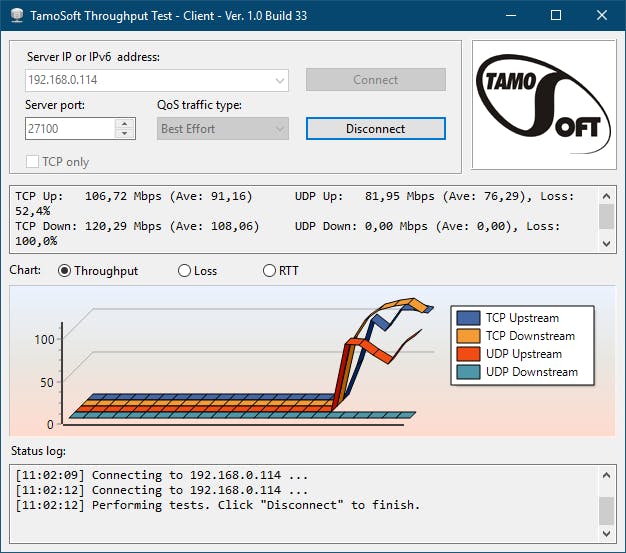Click the 'TCP Down: 120,29 Mbps' result text
This screenshot has height=553, width=626.
[88, 226]
